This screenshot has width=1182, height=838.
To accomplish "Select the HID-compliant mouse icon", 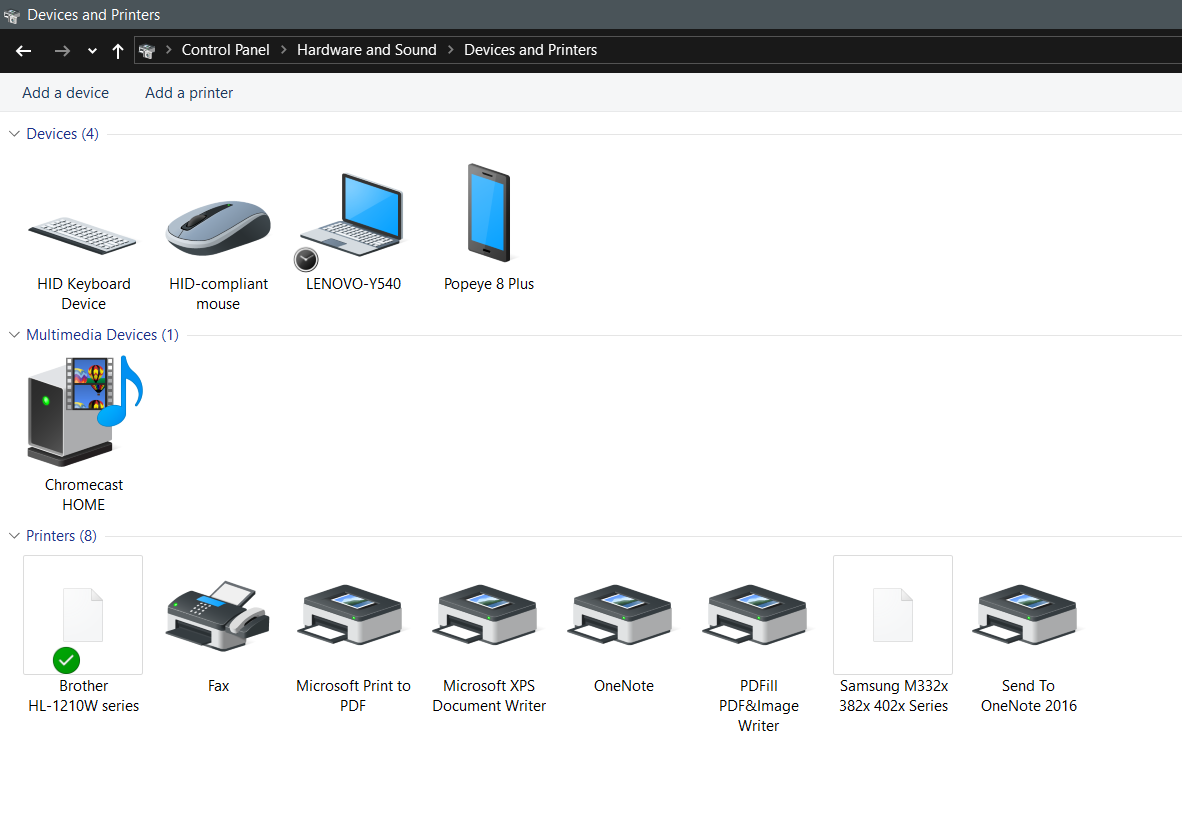I will point(218,229).
